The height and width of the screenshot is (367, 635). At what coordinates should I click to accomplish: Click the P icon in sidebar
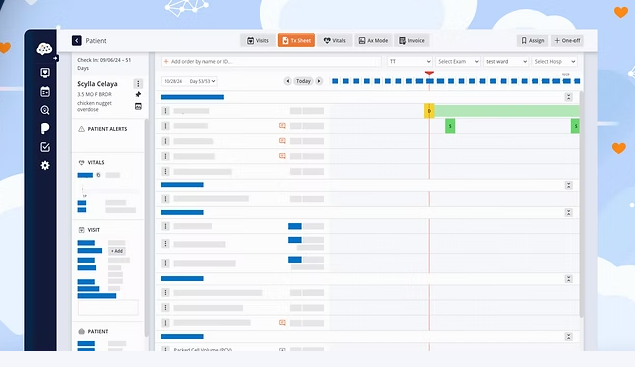tap(45, 128)
